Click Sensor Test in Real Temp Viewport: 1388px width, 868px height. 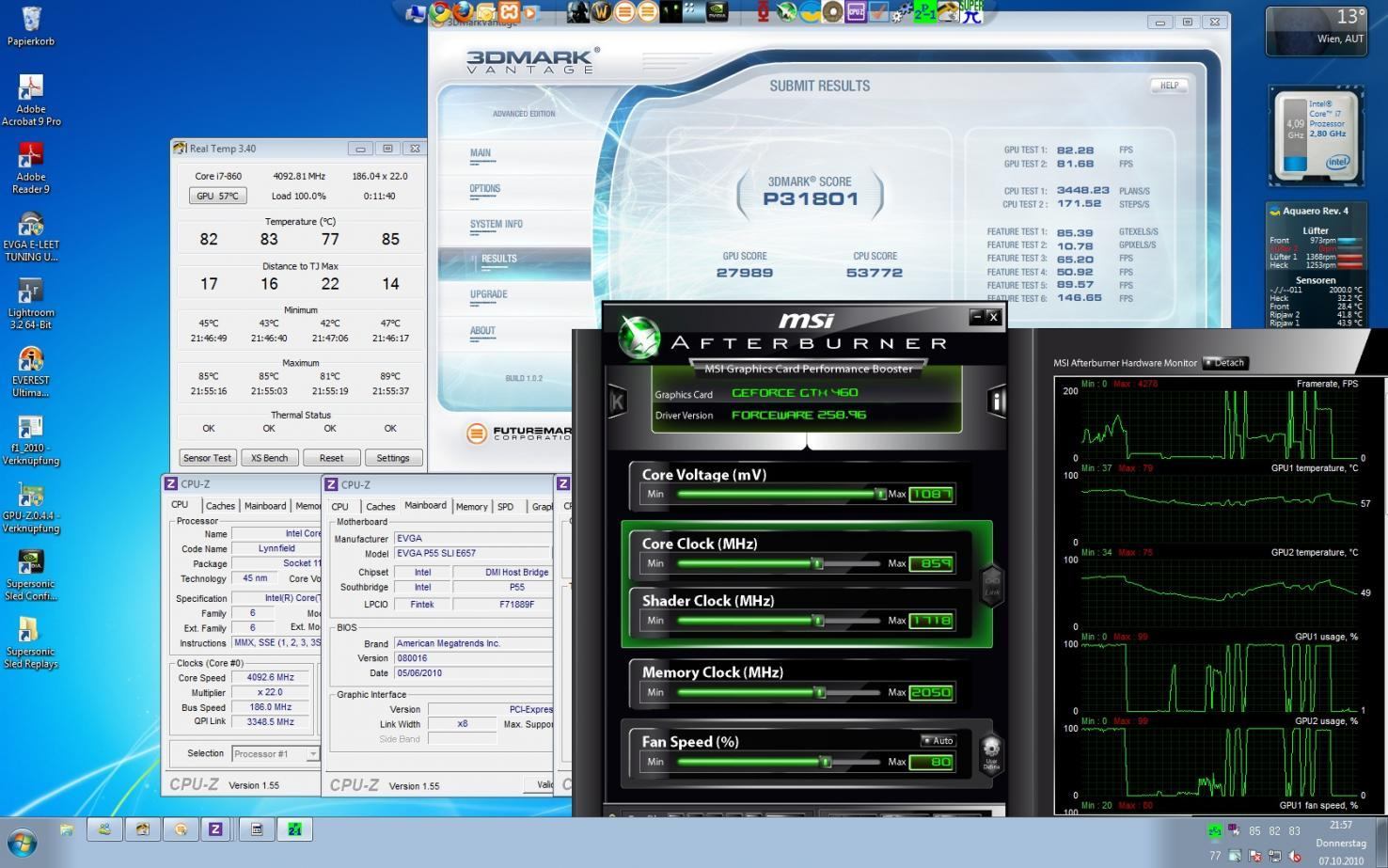207,458
